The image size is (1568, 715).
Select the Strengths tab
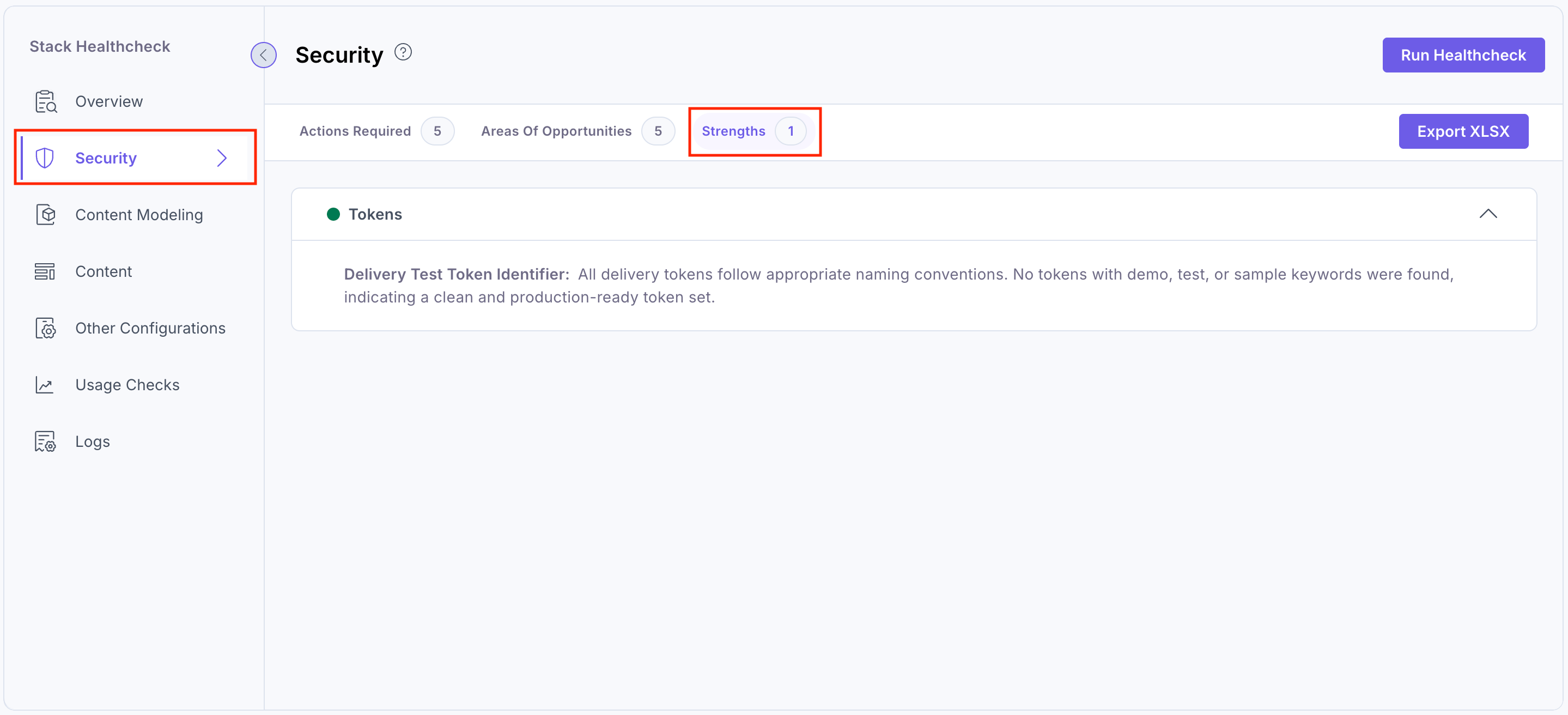click(x=733, y=131)
